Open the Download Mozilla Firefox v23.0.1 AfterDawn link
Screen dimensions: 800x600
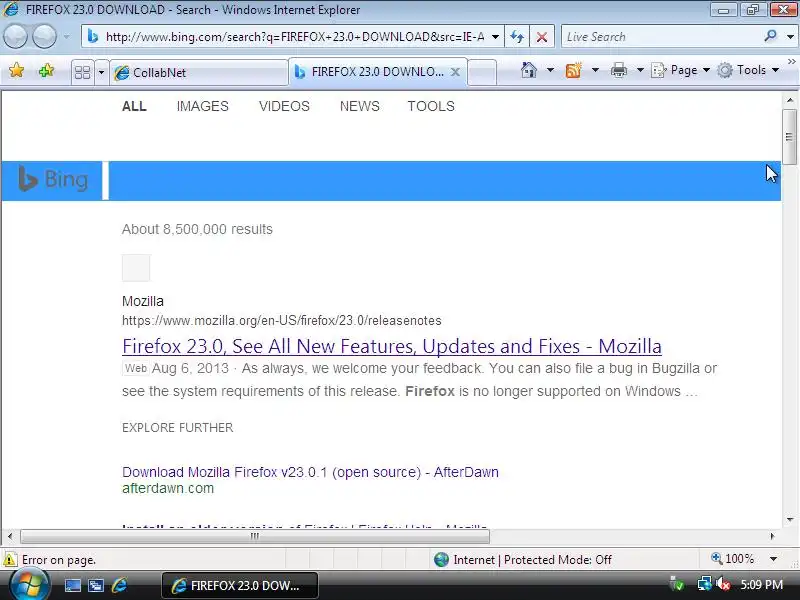(310, 472)
